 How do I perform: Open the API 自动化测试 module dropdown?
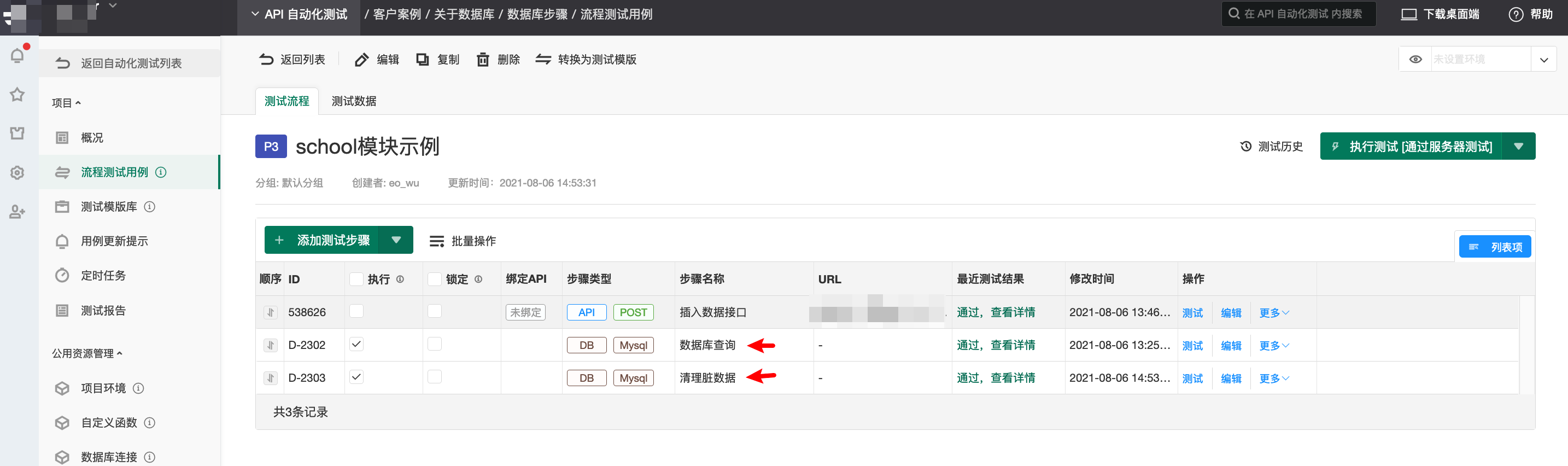(300, 14)
